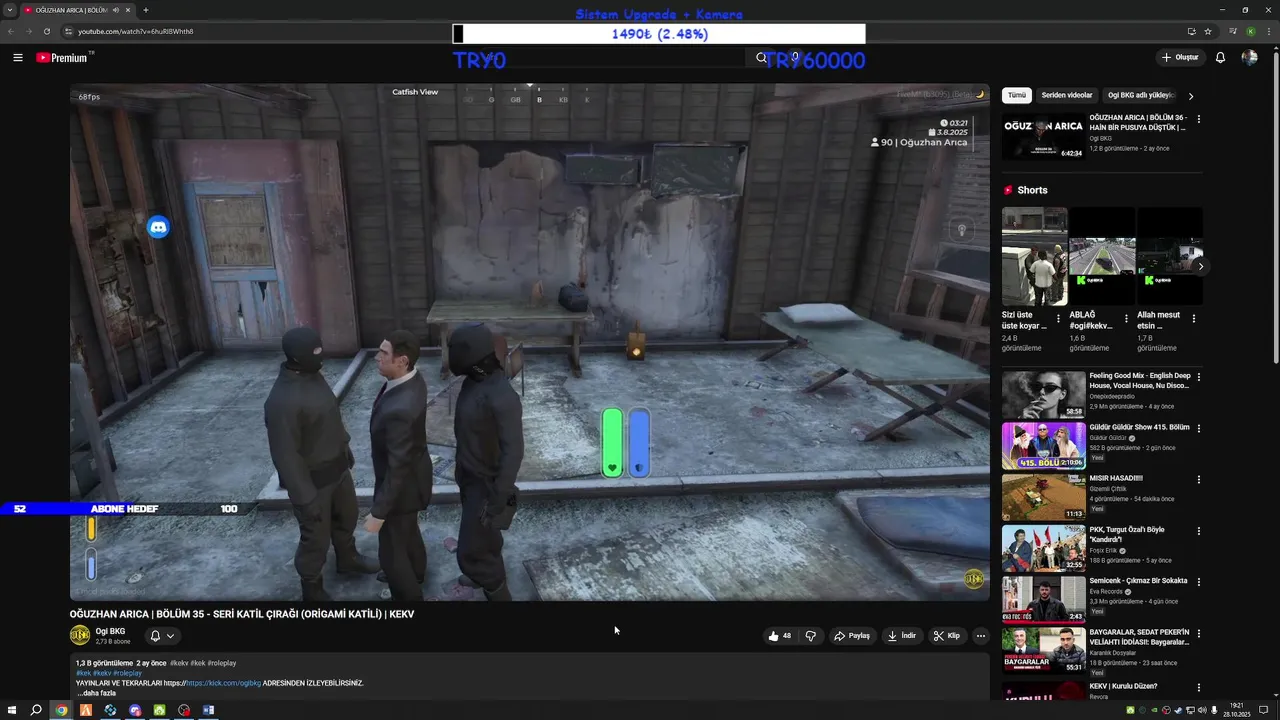Image resolution: width=1280 pixels, height=720 pixels.
Task: Open more actions ellipsis under video
Action: [x=980, y=635]
